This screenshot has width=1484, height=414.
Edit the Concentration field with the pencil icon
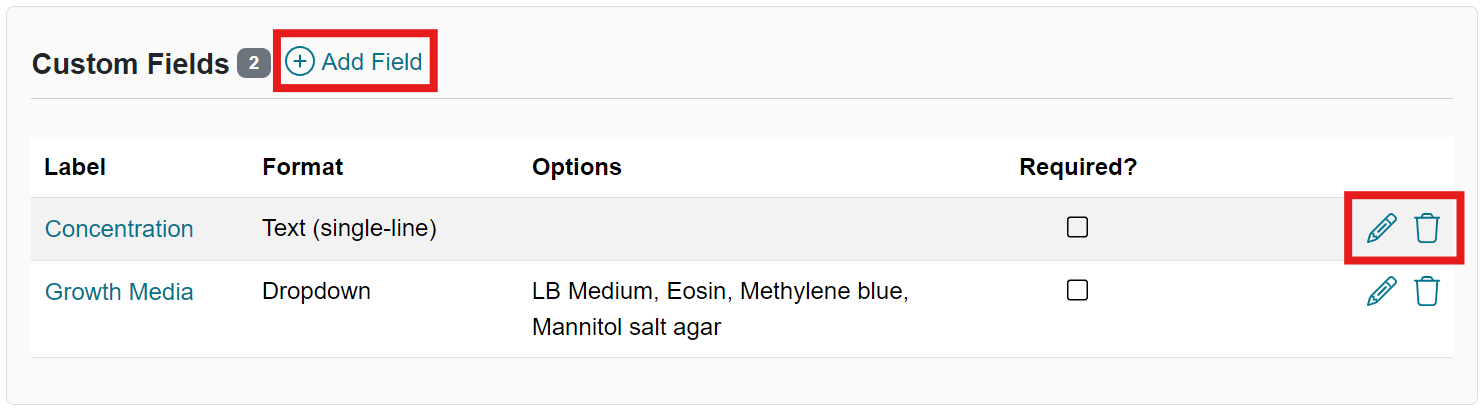point(1381,229)
